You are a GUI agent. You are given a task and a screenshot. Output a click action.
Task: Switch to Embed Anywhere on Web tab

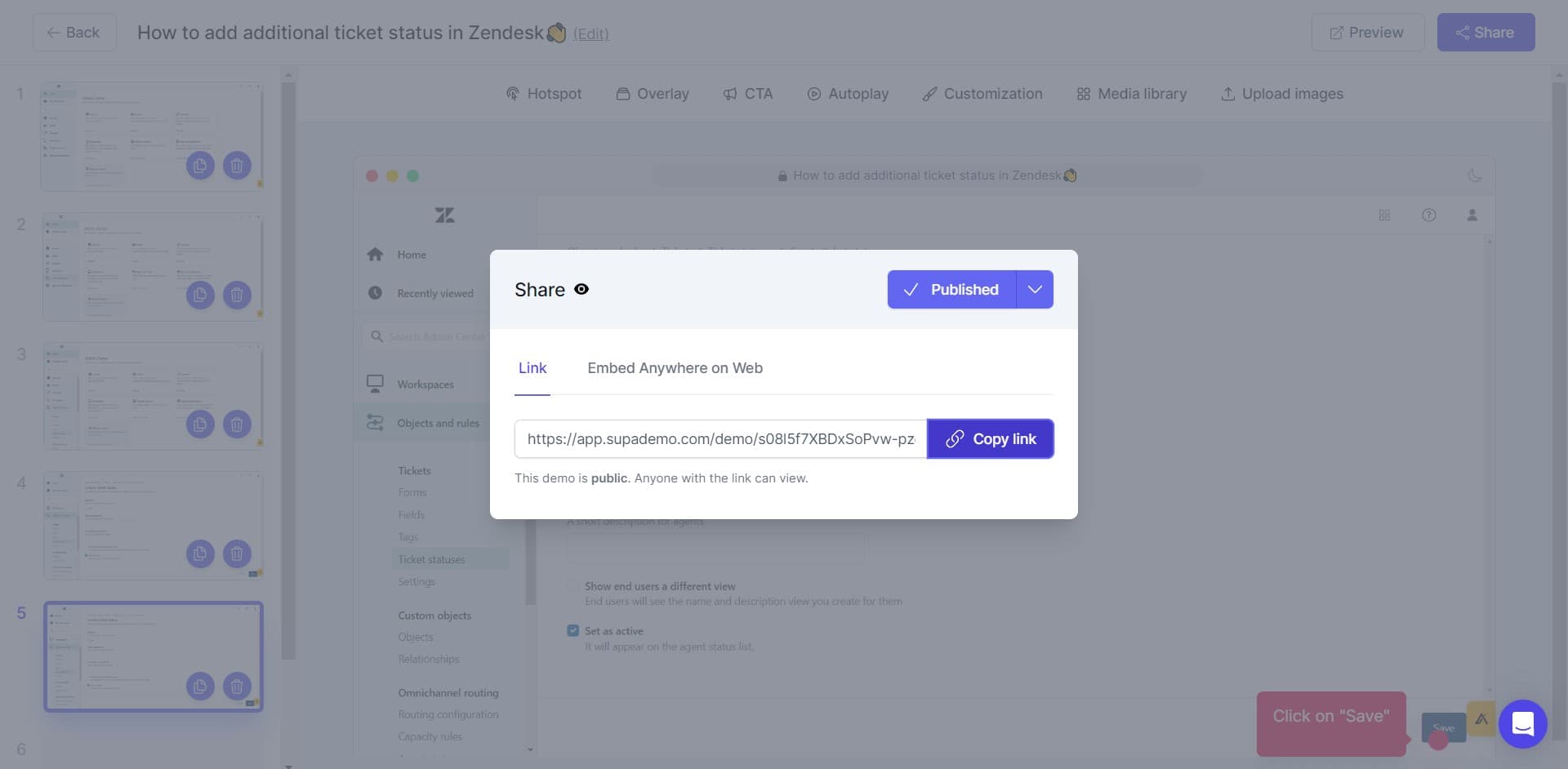[x=675, y=368]
